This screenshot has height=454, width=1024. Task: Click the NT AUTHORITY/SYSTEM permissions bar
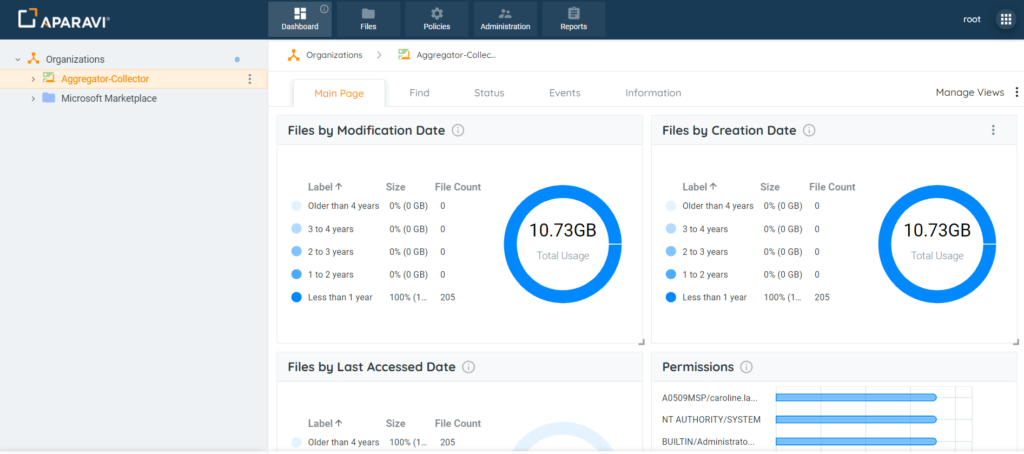[856, 419]
